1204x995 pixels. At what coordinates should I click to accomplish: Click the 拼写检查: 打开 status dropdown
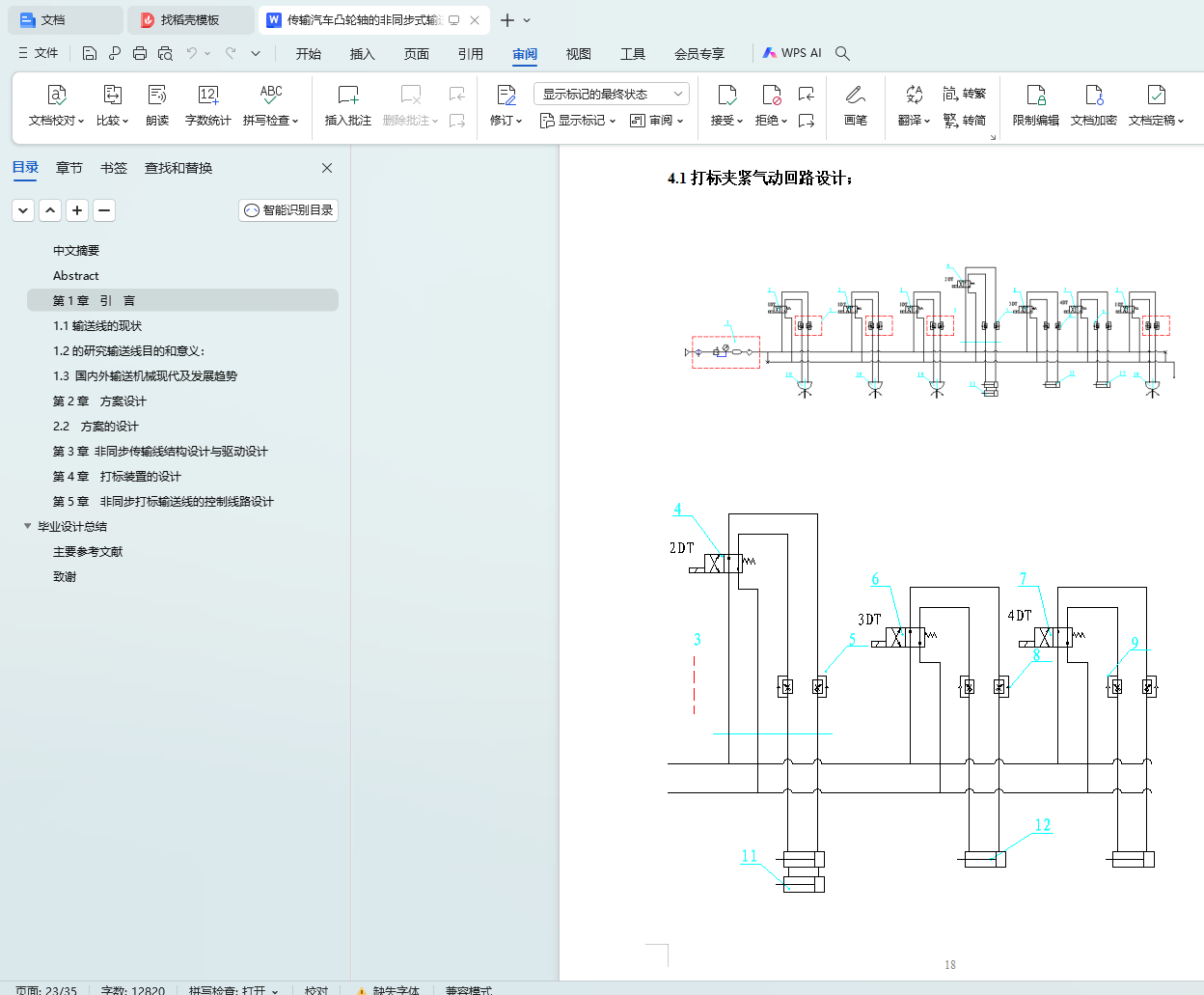[233, 990]
